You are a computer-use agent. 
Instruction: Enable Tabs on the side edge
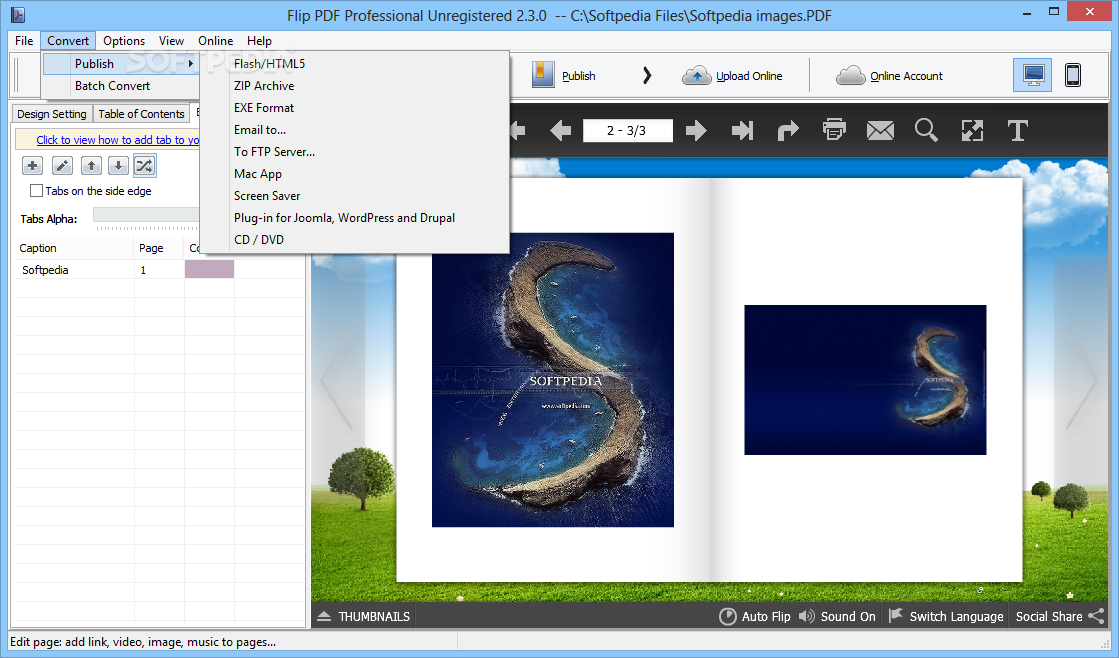point(36,191)
